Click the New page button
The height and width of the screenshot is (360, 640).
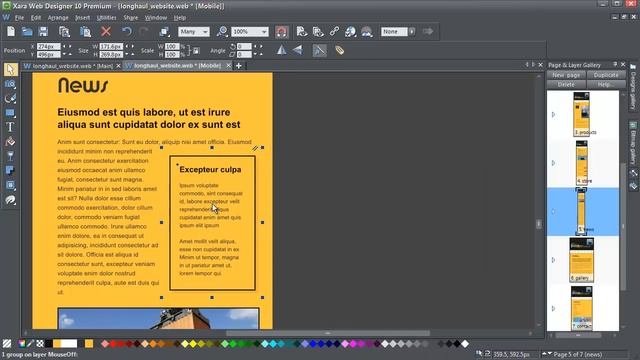(566, 75)
